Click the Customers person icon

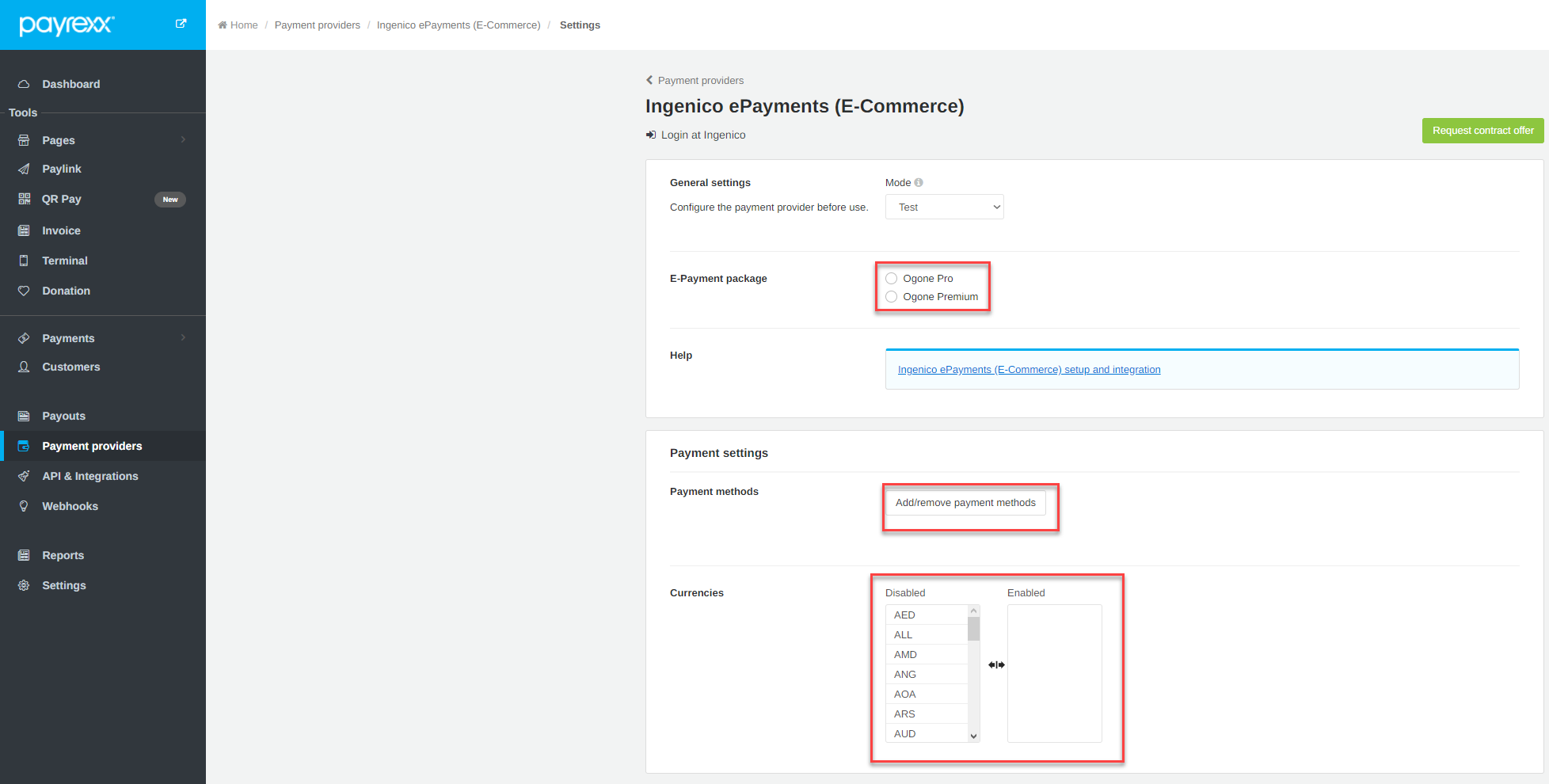(24, 367)
